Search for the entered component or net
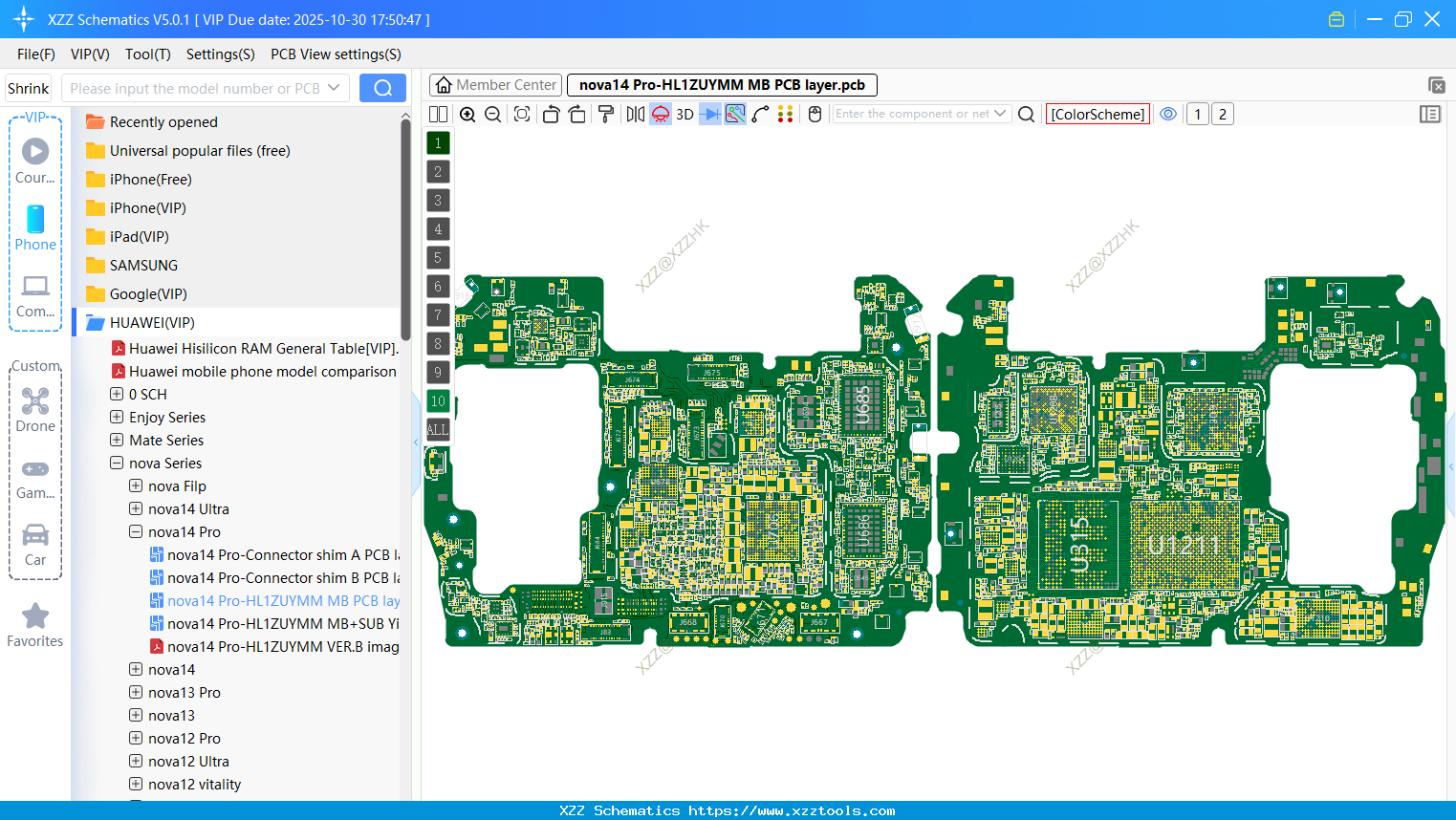Image resolution: width=1456 pixels, height=820 pixels. [x=1026, y=114]
